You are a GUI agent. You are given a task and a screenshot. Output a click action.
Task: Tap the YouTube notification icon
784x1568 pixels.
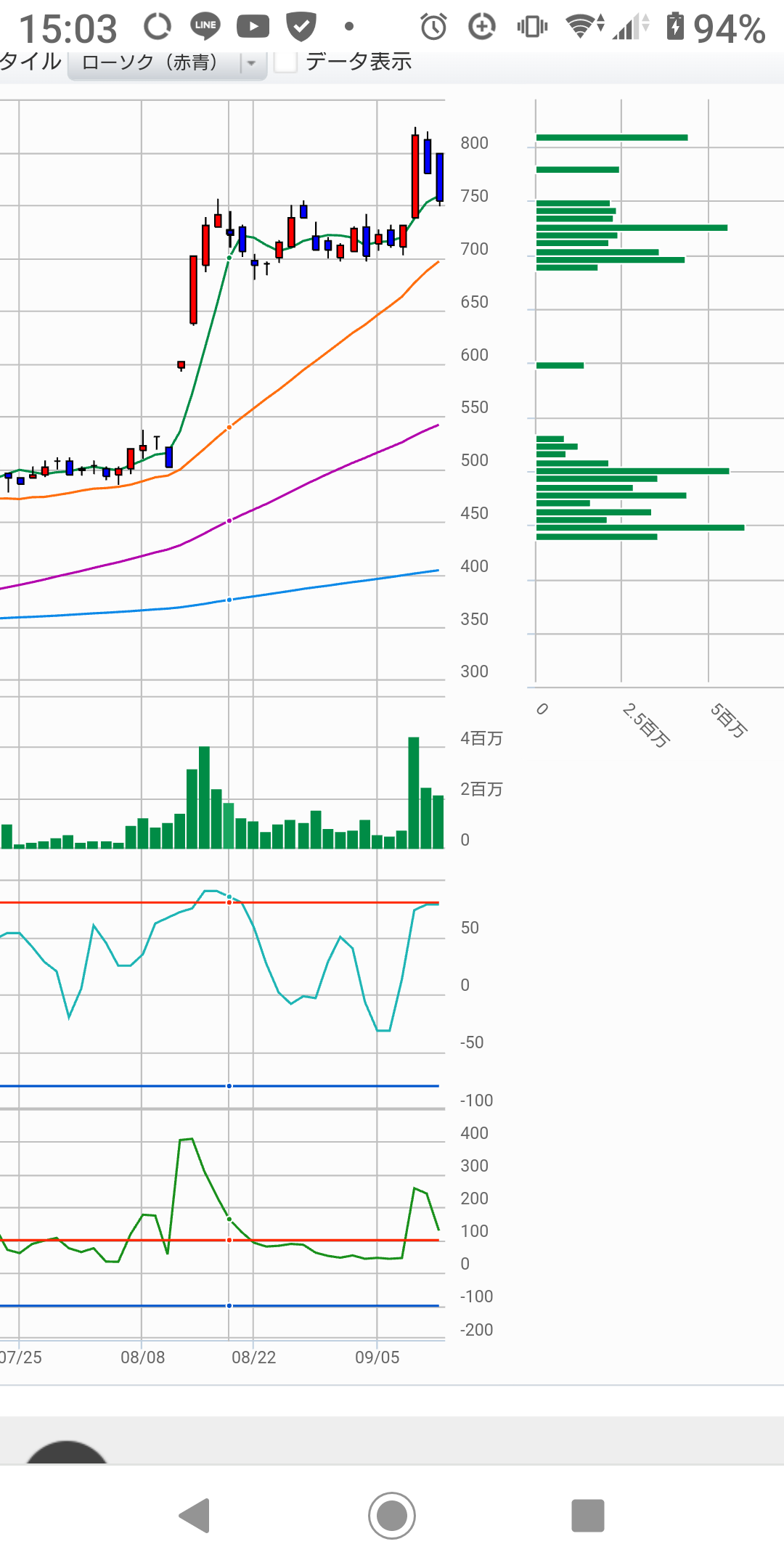click(253, 27)
